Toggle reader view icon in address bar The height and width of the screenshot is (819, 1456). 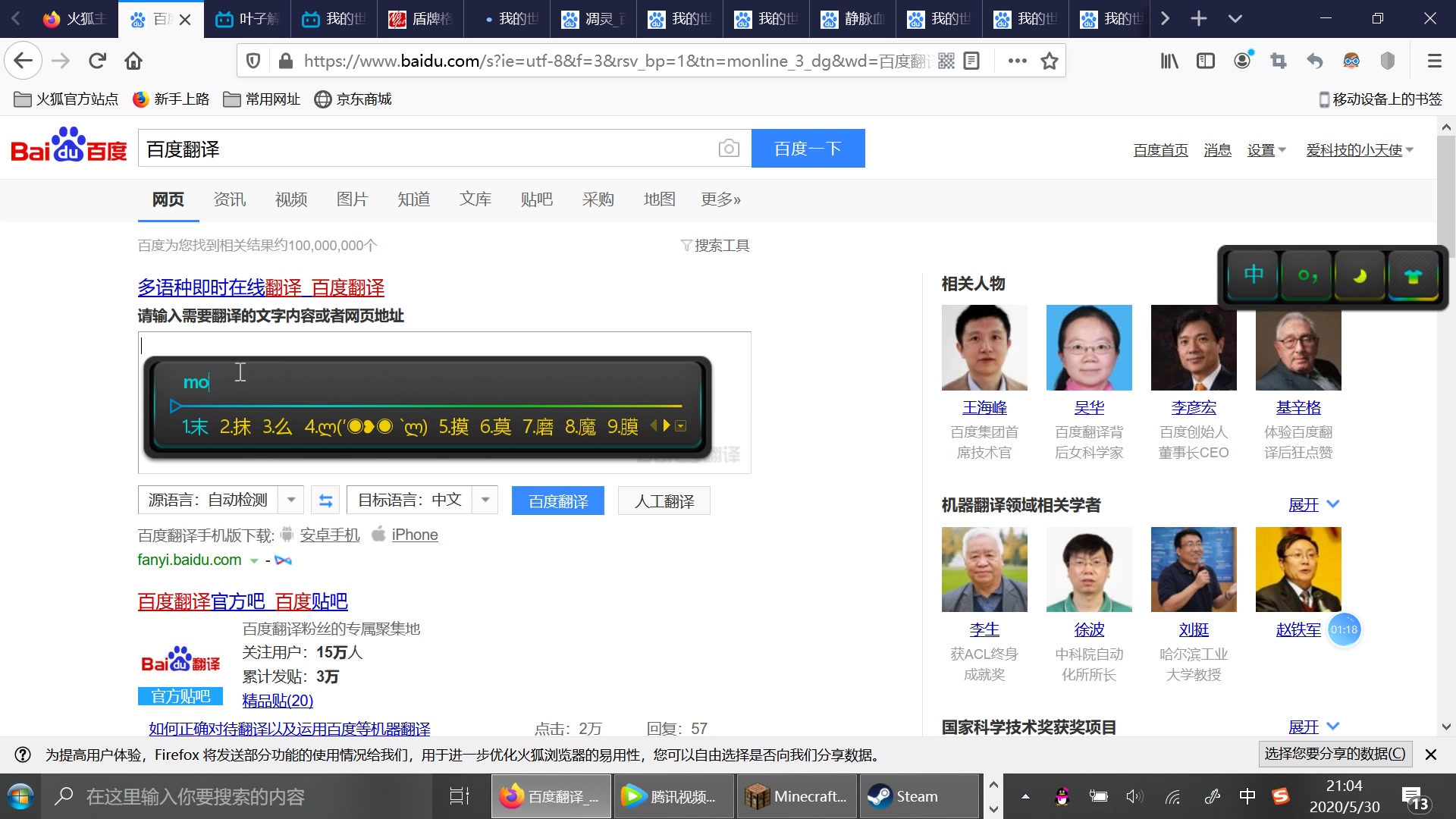pyautogui.click(x=971, y=61)
